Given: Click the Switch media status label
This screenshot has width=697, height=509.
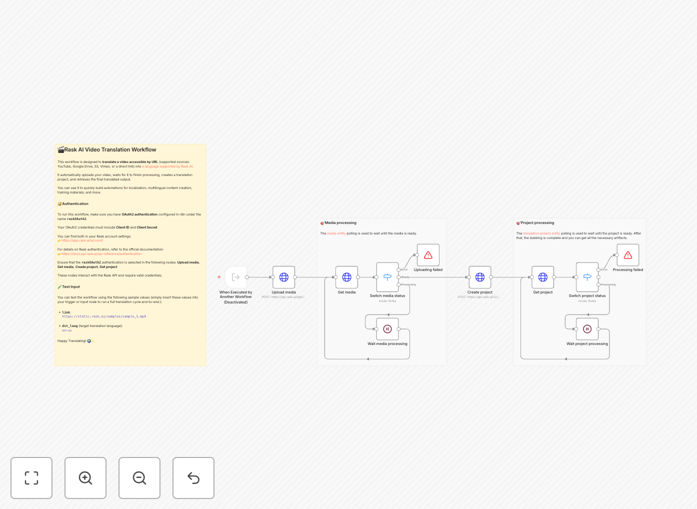Looking at the screenshot, I should point(387,296).
